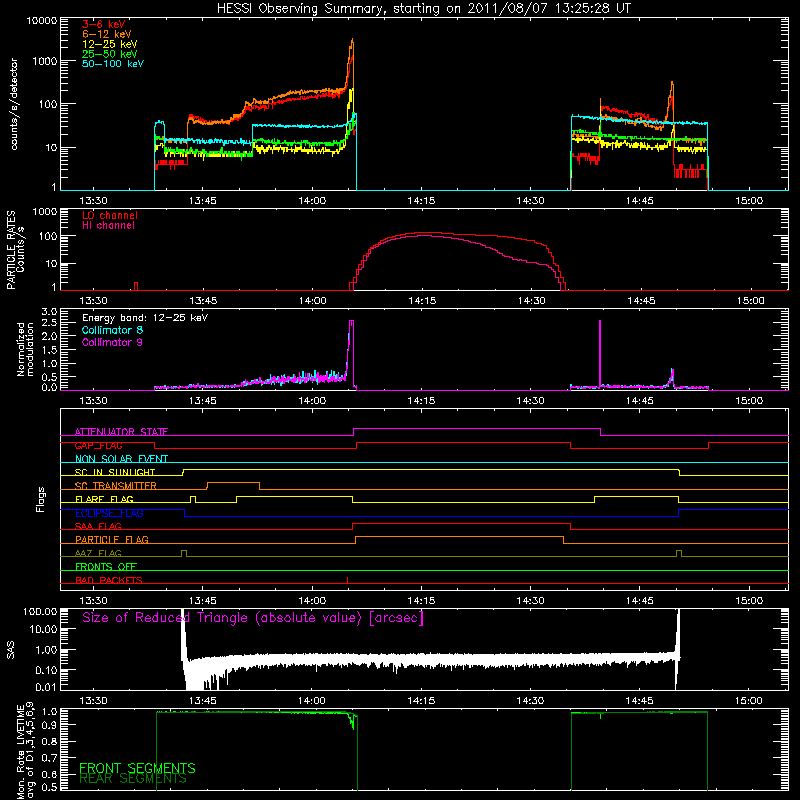Viewport: 800px width, 800px height.
Task: Select the 'SC_IN_SUNLIGHT' flag label
Action: pyautogui.click(x=115, y=472)
